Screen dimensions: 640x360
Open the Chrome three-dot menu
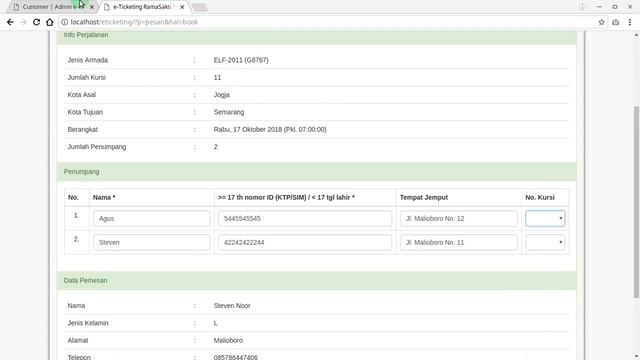click(630, 22)
